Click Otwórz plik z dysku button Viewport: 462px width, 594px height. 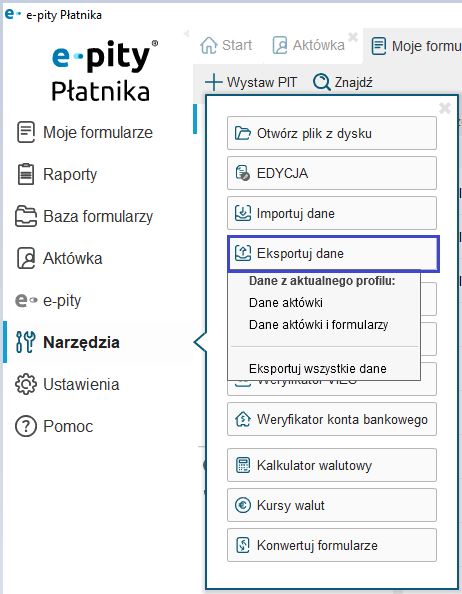[x=332, y=133]
